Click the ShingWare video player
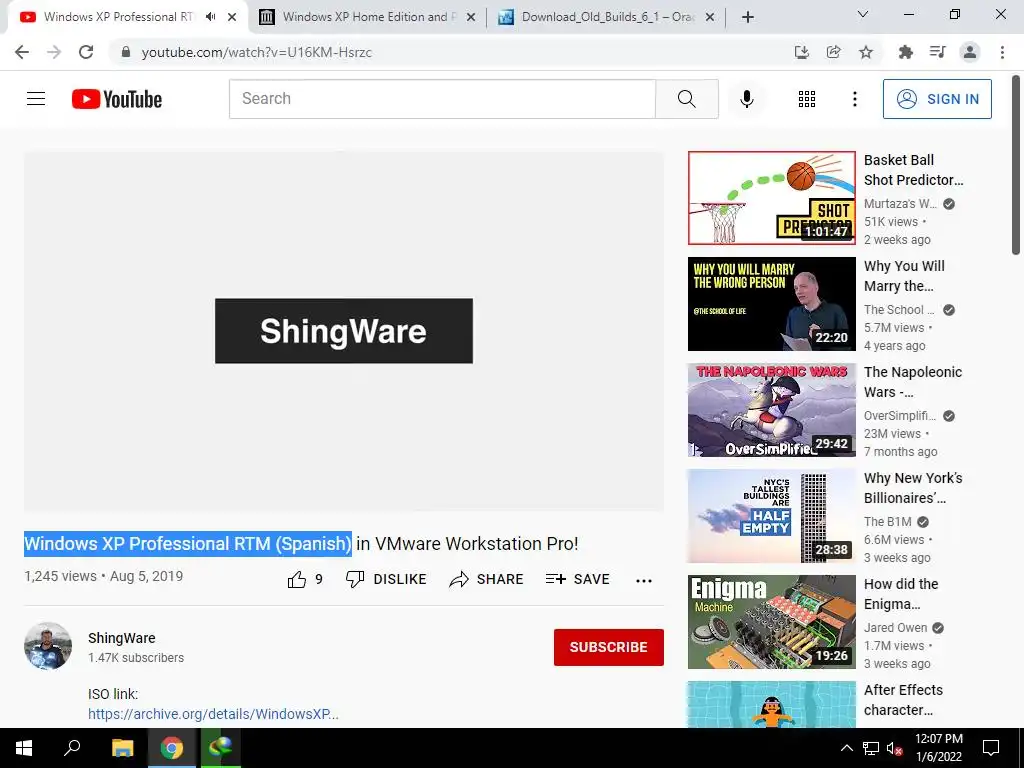This screenshot has width=1024, height=768. pyautogui.click(x=344, y=331)
